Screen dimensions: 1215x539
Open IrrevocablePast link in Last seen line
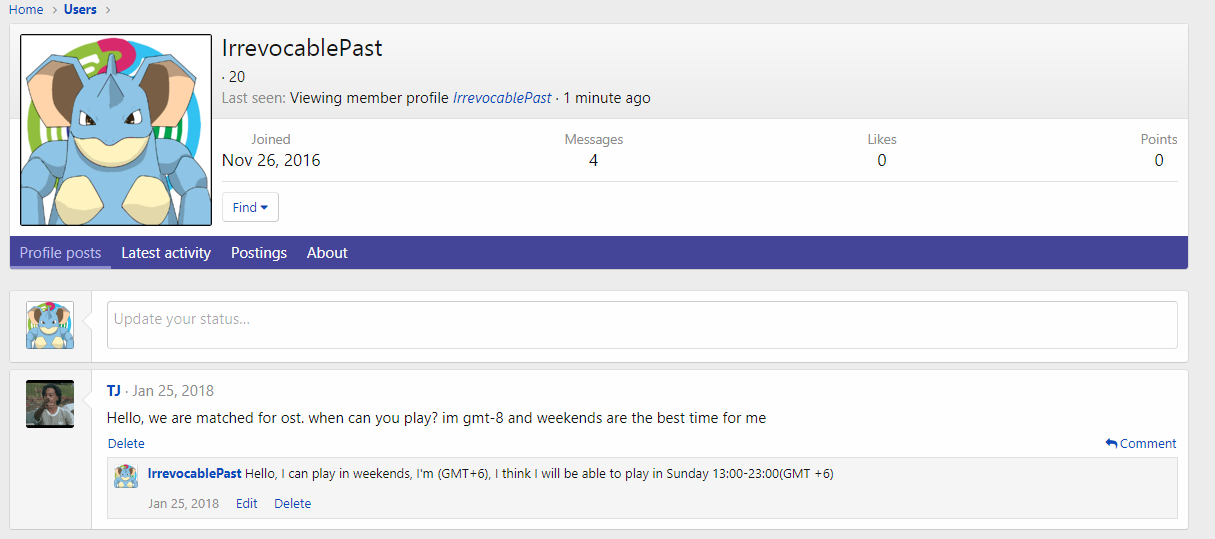coord(502,98)
